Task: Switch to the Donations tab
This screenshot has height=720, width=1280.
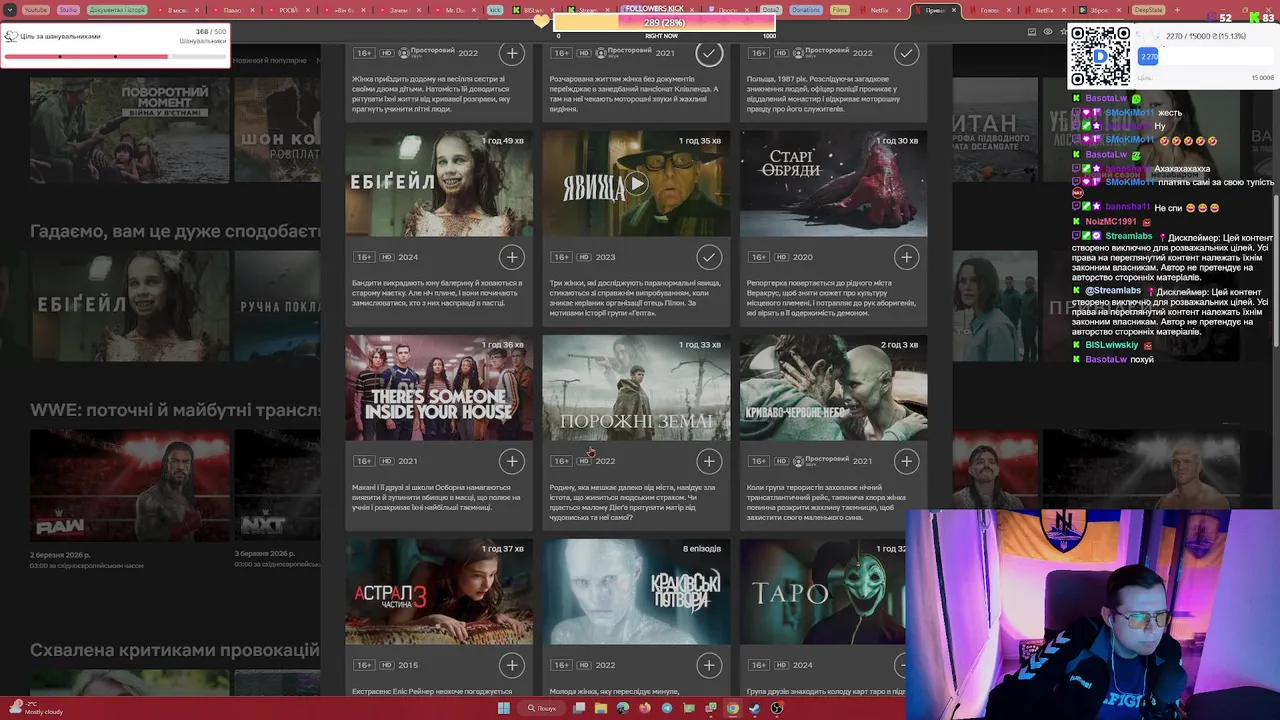Action: 805,10
